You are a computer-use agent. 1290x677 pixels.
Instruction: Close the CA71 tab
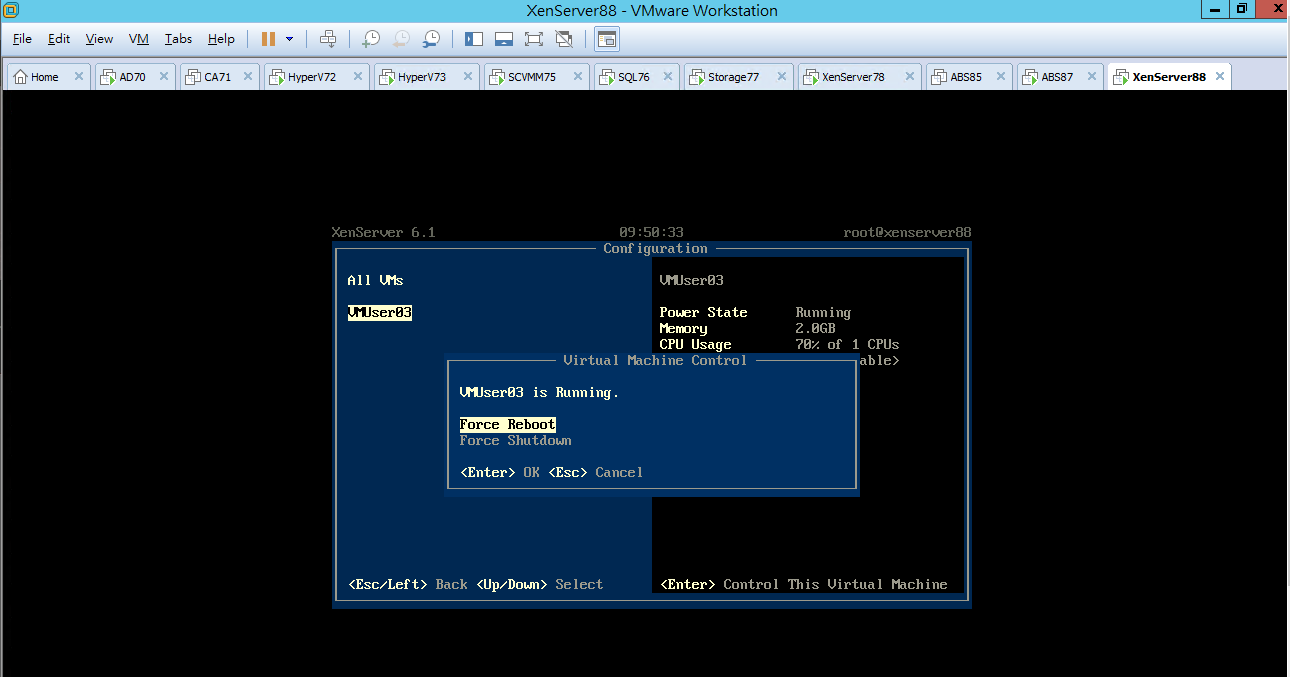coord(248,77)
